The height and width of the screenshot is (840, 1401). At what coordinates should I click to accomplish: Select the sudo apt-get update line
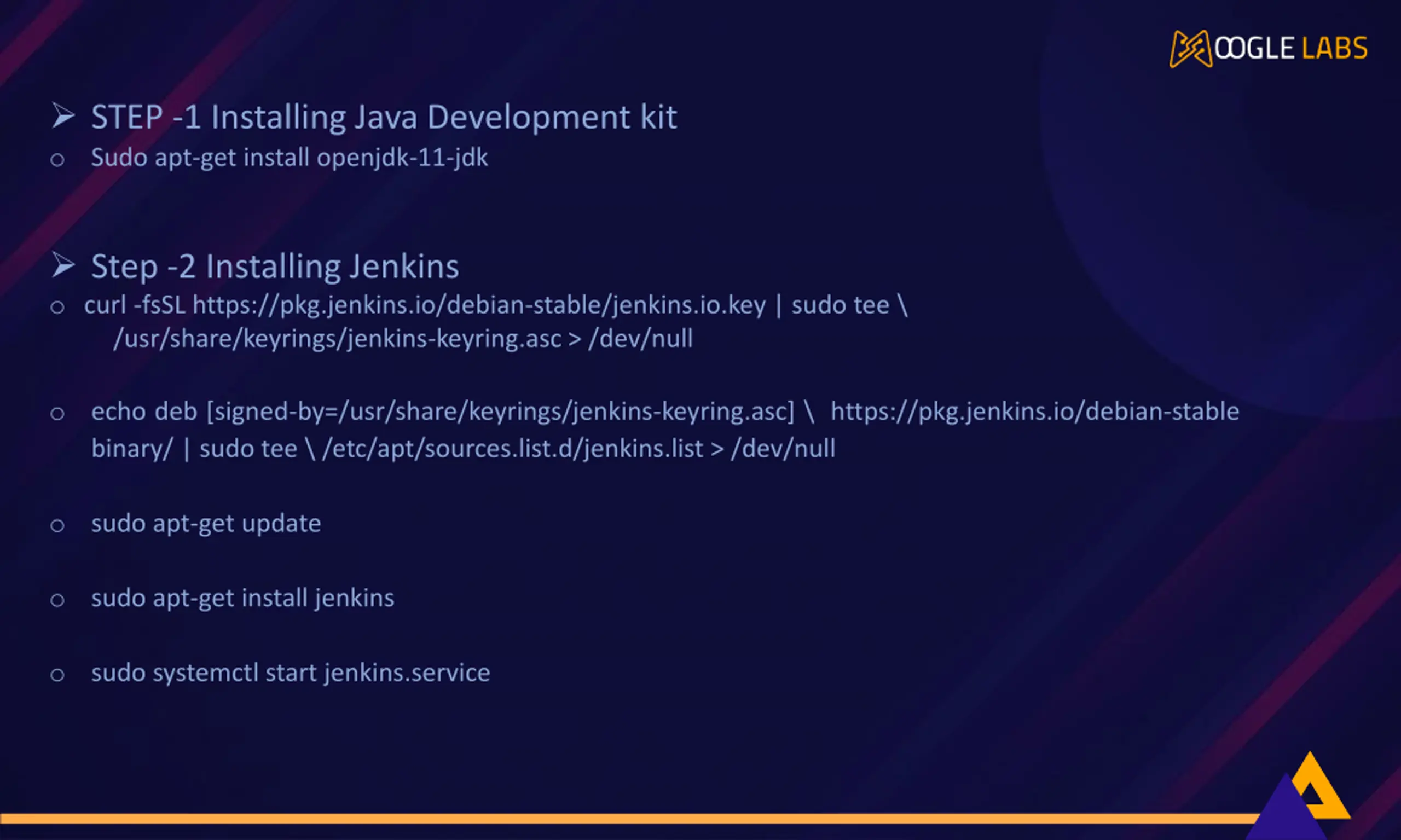(x=206, y=524)
